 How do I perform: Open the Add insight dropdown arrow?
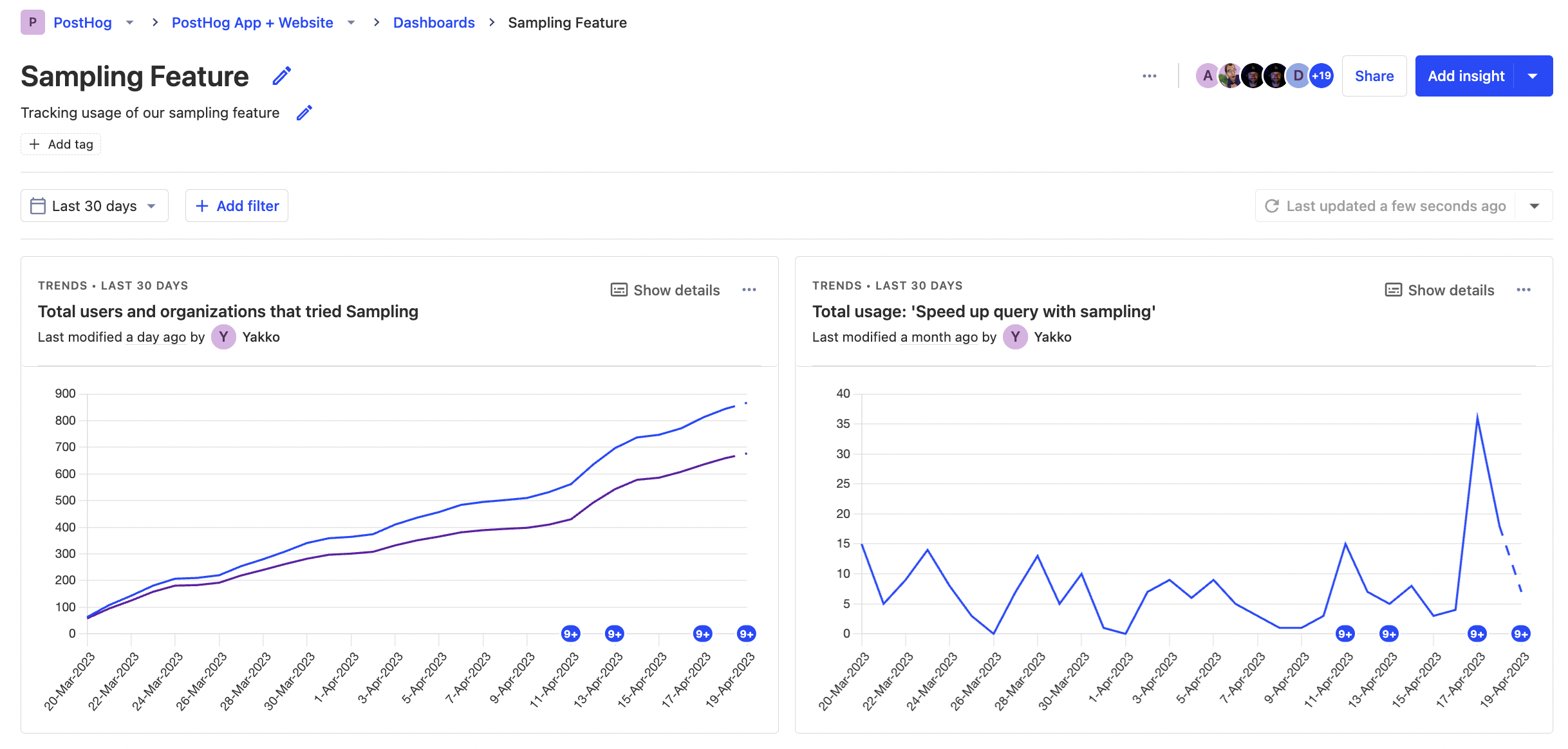[1533, 76]
